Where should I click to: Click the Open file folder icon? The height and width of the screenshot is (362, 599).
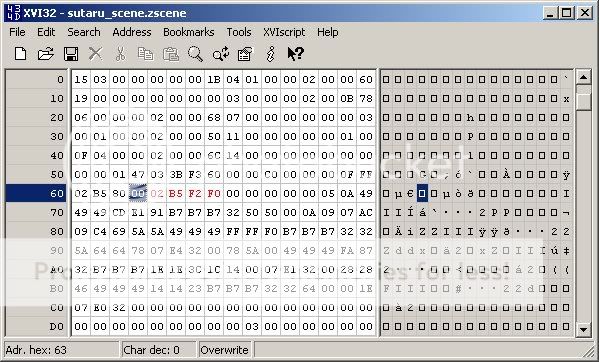(x=45, y=54)
